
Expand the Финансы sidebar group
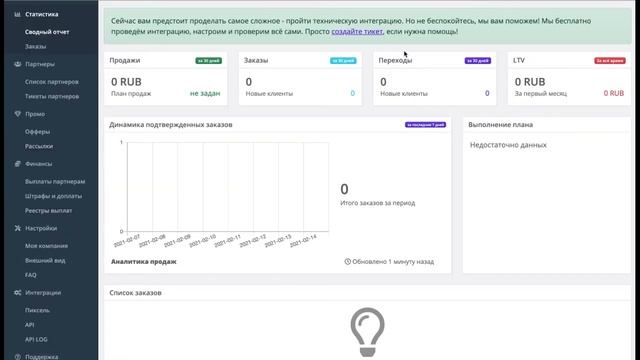pyautogui.click(x=38, y=164)
